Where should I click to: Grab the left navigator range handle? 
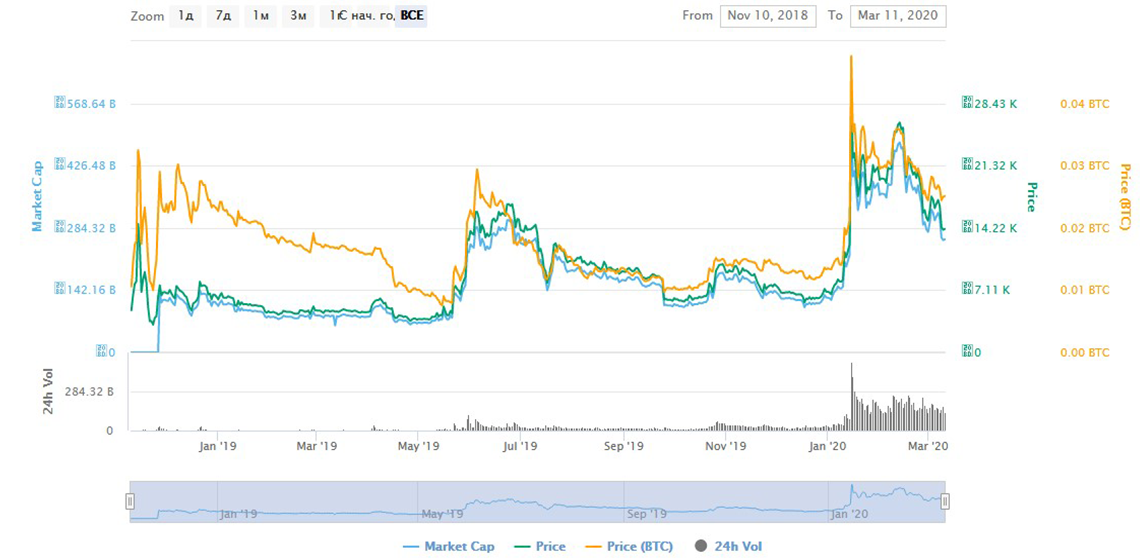pyautogui.click(x=129, y=501)
